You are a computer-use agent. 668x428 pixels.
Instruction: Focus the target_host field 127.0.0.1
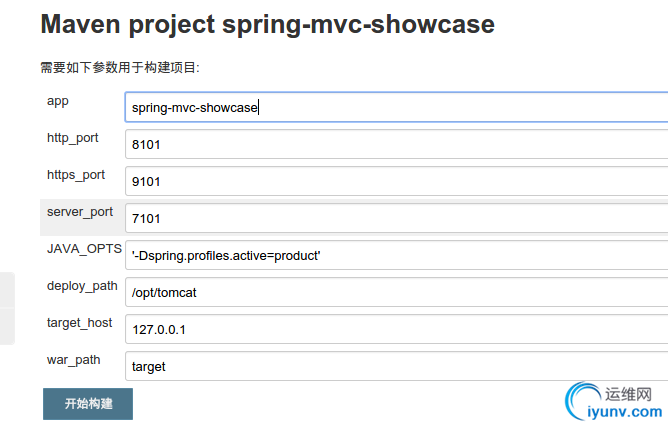396,330
